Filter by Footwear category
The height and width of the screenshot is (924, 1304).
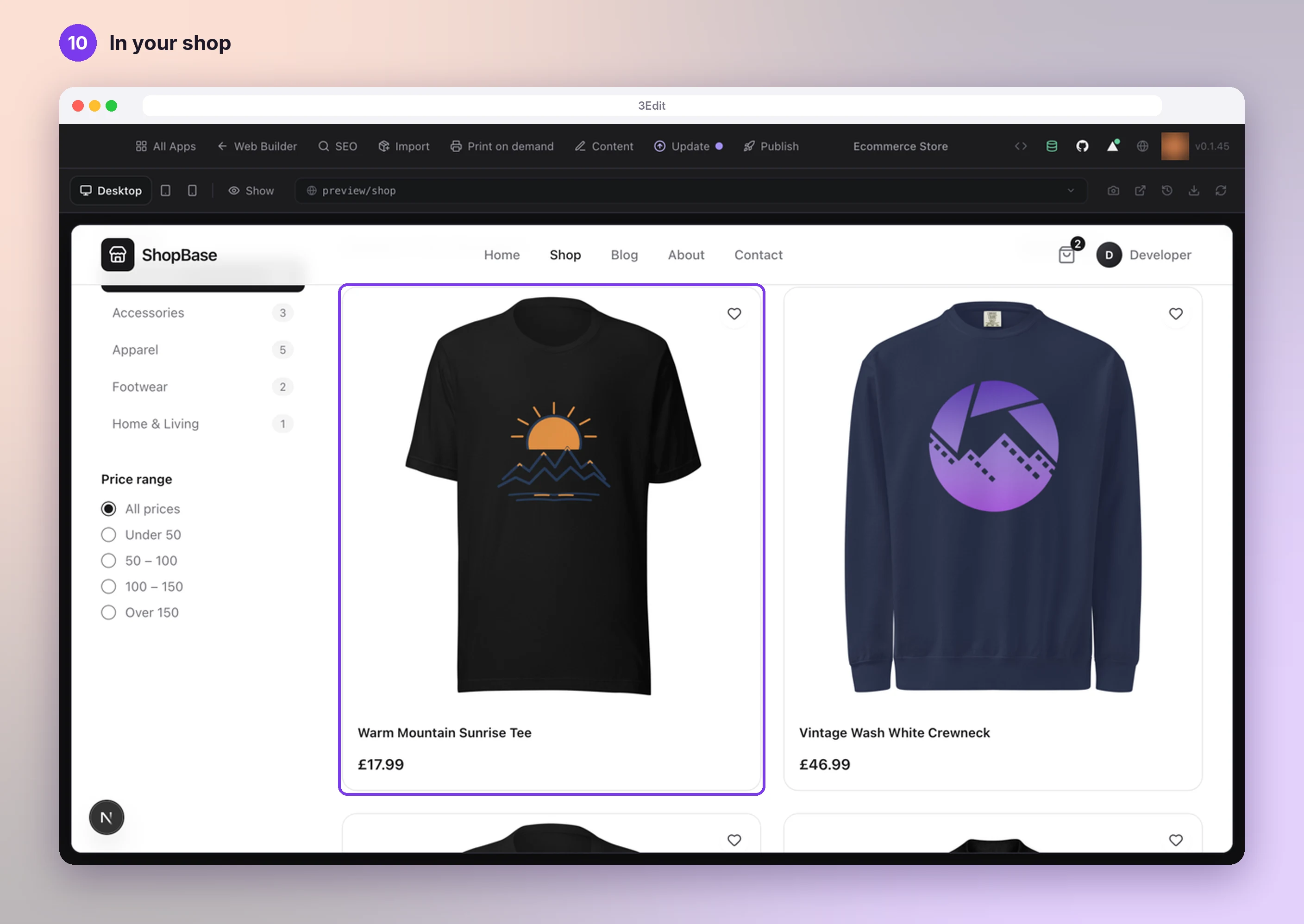coord(203,387)
